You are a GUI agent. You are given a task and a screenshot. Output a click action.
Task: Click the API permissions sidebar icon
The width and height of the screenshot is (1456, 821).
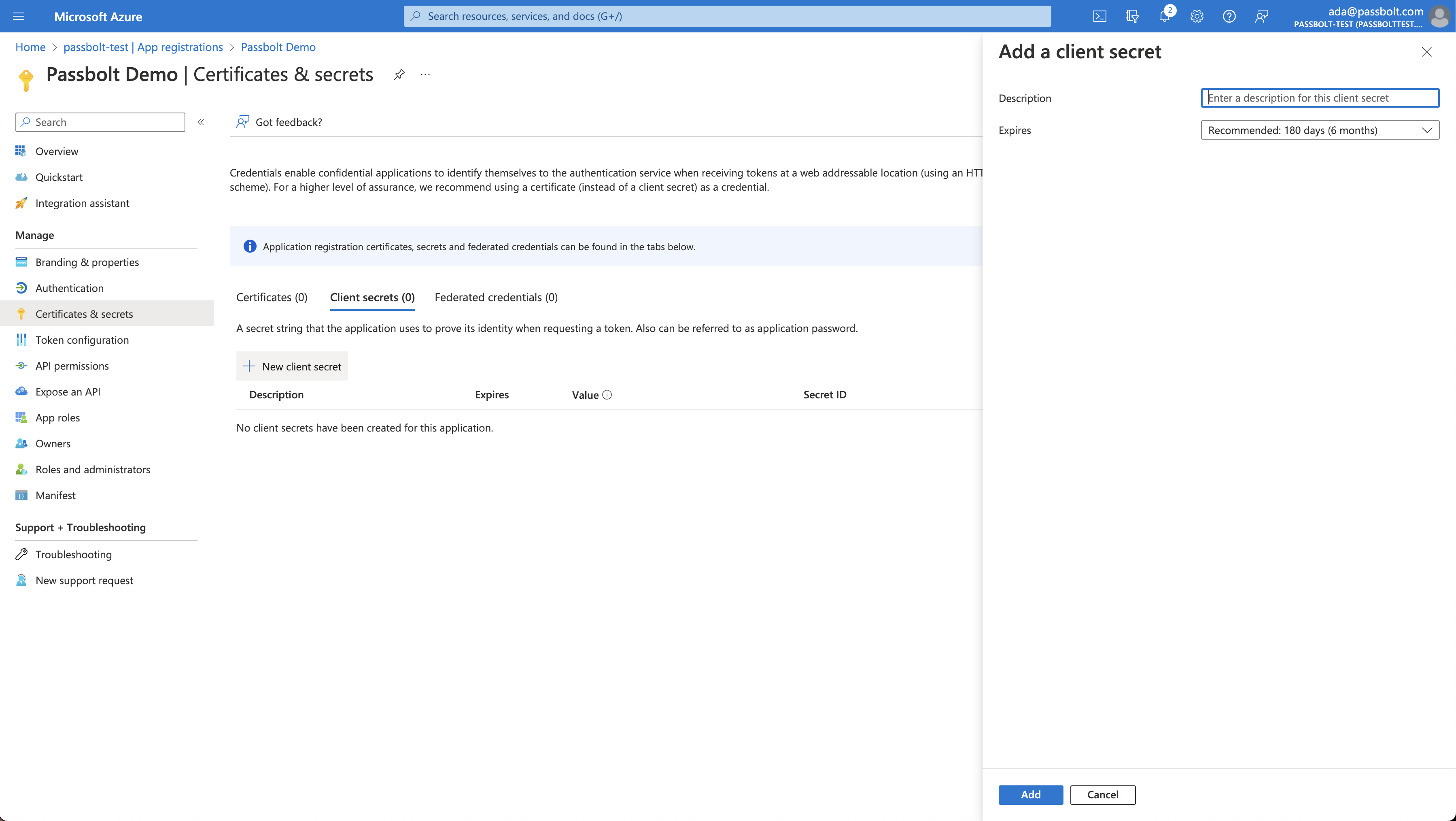tap(21, 365)
